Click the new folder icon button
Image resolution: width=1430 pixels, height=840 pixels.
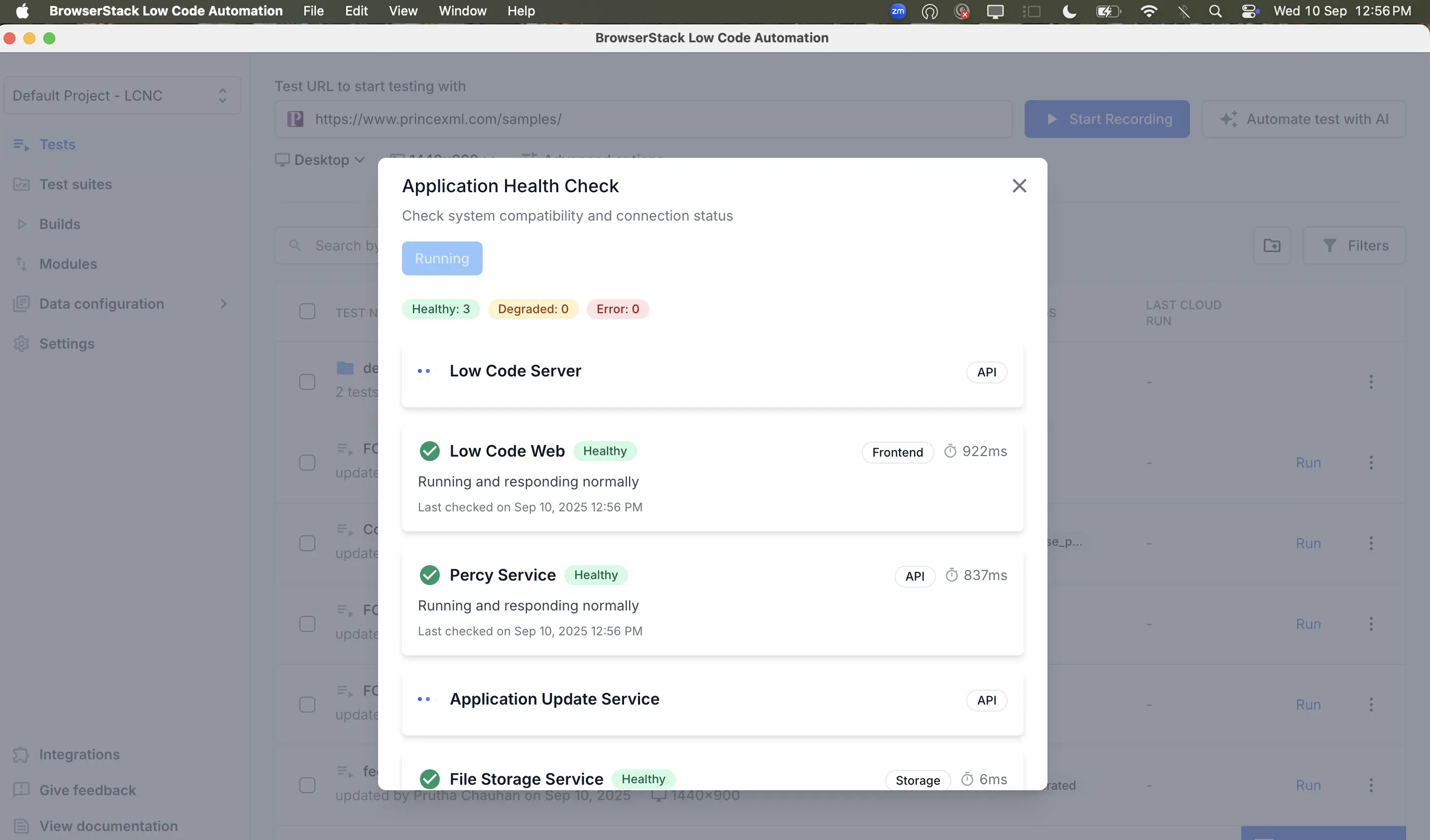tap(1272, 245)
